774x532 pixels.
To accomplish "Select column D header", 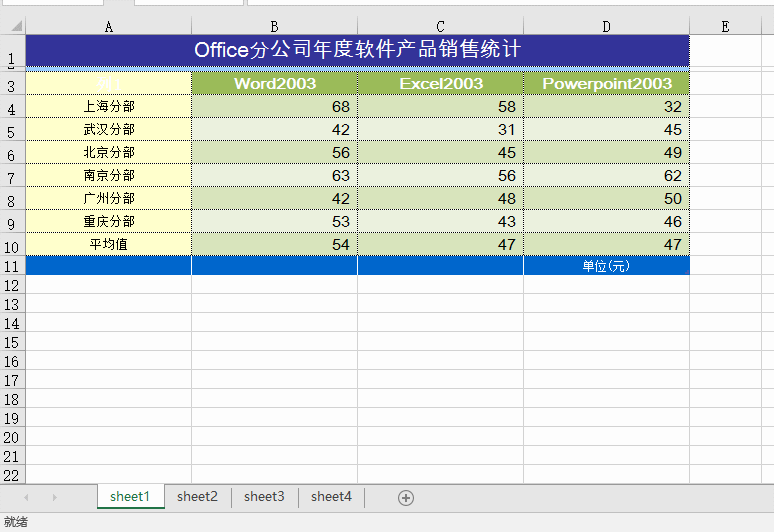I will pyautogui.click(x=606, y=26).
